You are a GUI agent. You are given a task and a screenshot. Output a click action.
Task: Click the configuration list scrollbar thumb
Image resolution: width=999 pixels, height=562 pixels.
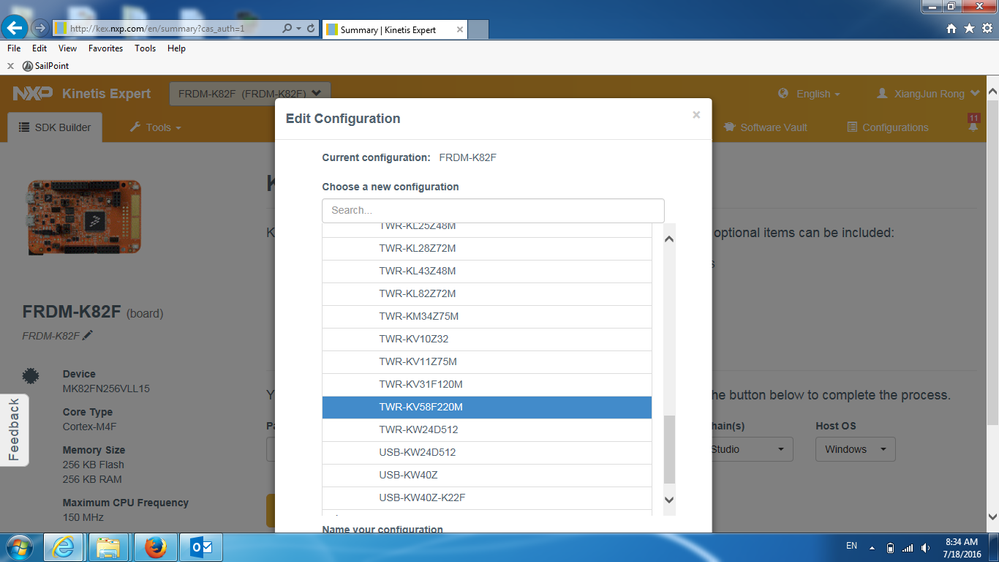[669, 449]
